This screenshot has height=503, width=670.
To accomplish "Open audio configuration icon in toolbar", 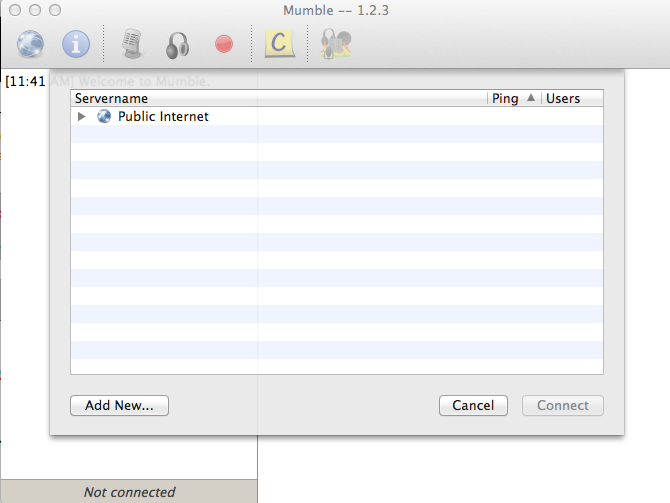I will tap(336, 43).
